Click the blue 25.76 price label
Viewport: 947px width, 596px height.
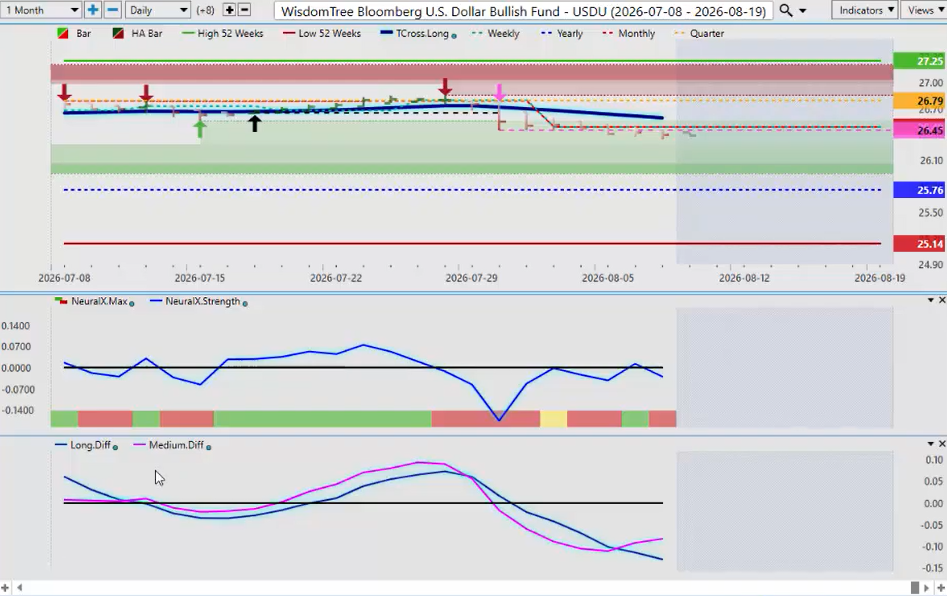(x=920, y=190)
